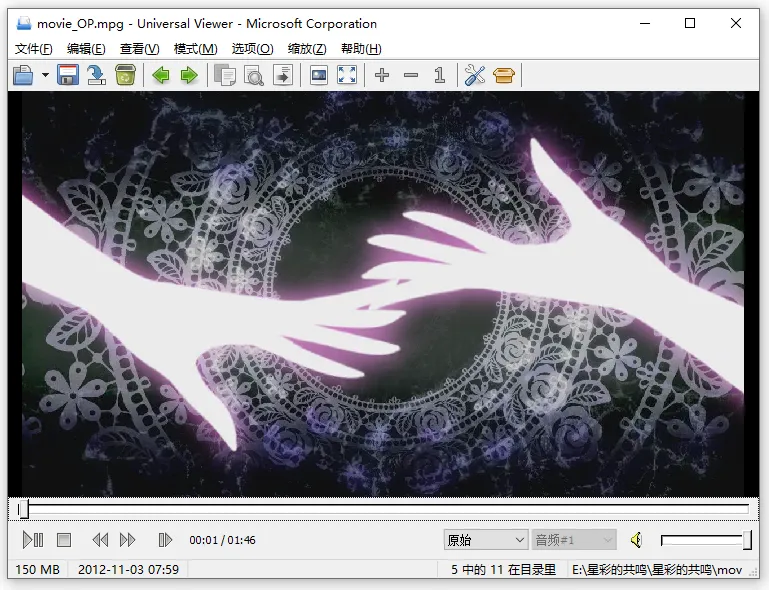Minimize the Universal Viewer window
Viewport: 769px width, 590px height.
coord(645,23)
